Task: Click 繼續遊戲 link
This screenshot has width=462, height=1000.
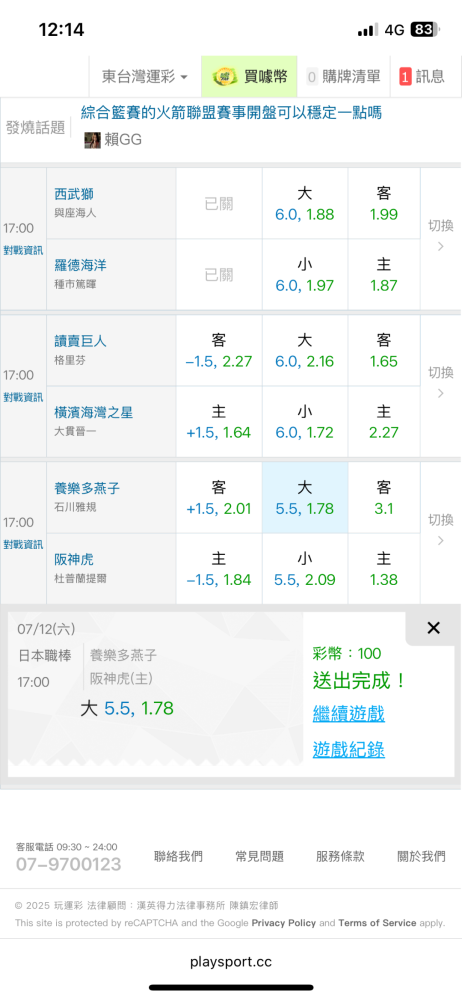Action: coord(348,714)
